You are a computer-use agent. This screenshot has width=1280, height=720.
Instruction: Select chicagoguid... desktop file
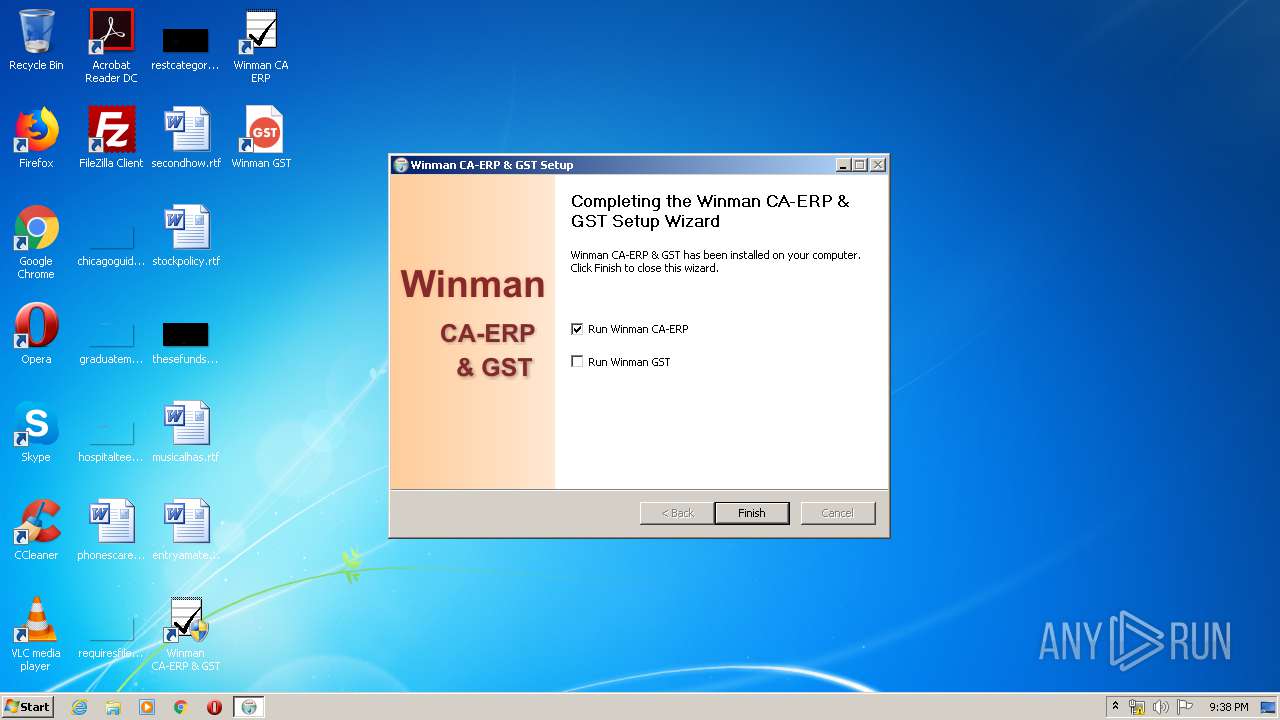[111, 245]
